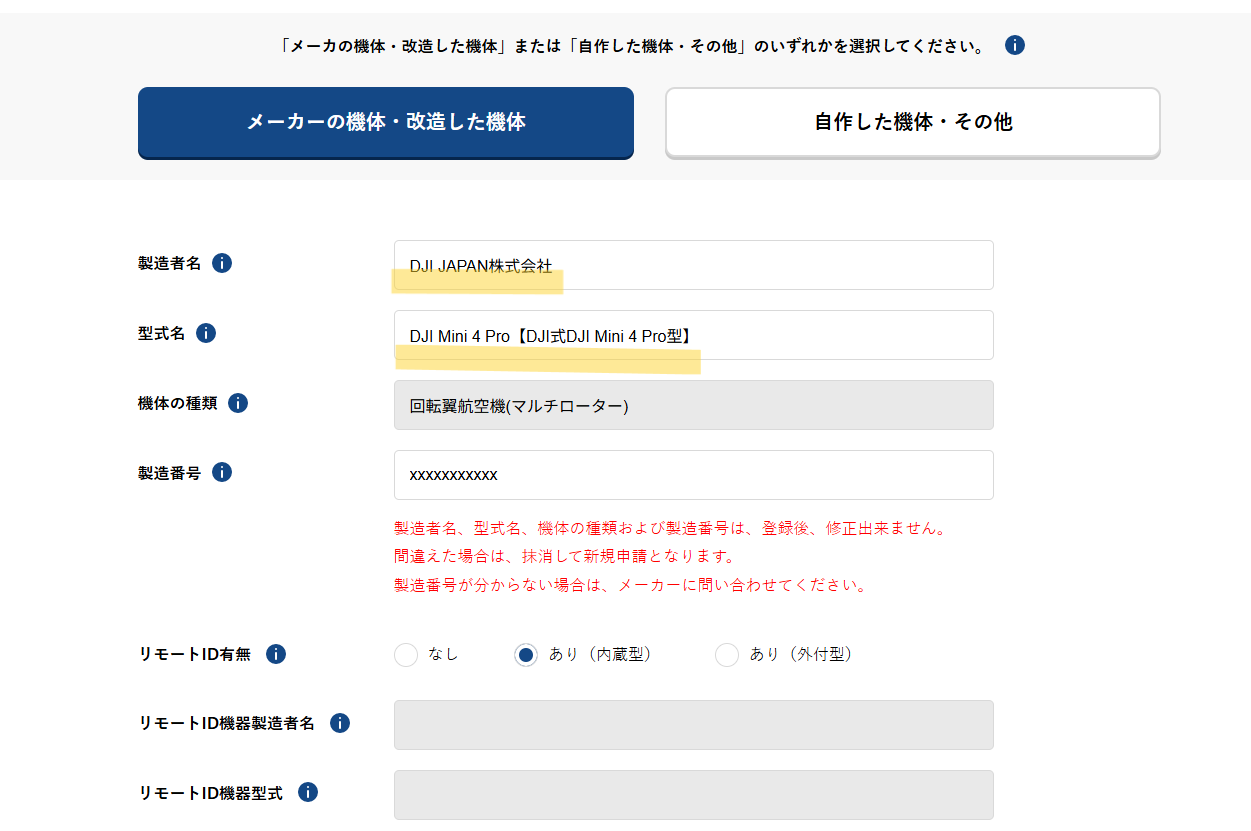Click the 型式名 field with DJI Mini 4 Pro
This screenshot has height=831, width=1251.
click(693, 335)
